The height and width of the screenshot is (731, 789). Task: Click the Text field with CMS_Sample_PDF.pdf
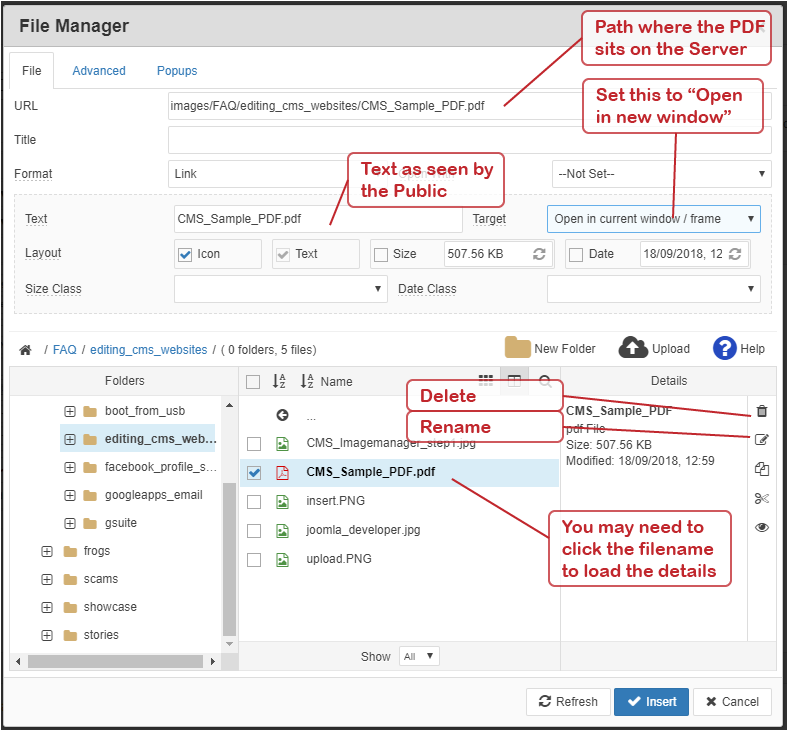coord(318,219)
